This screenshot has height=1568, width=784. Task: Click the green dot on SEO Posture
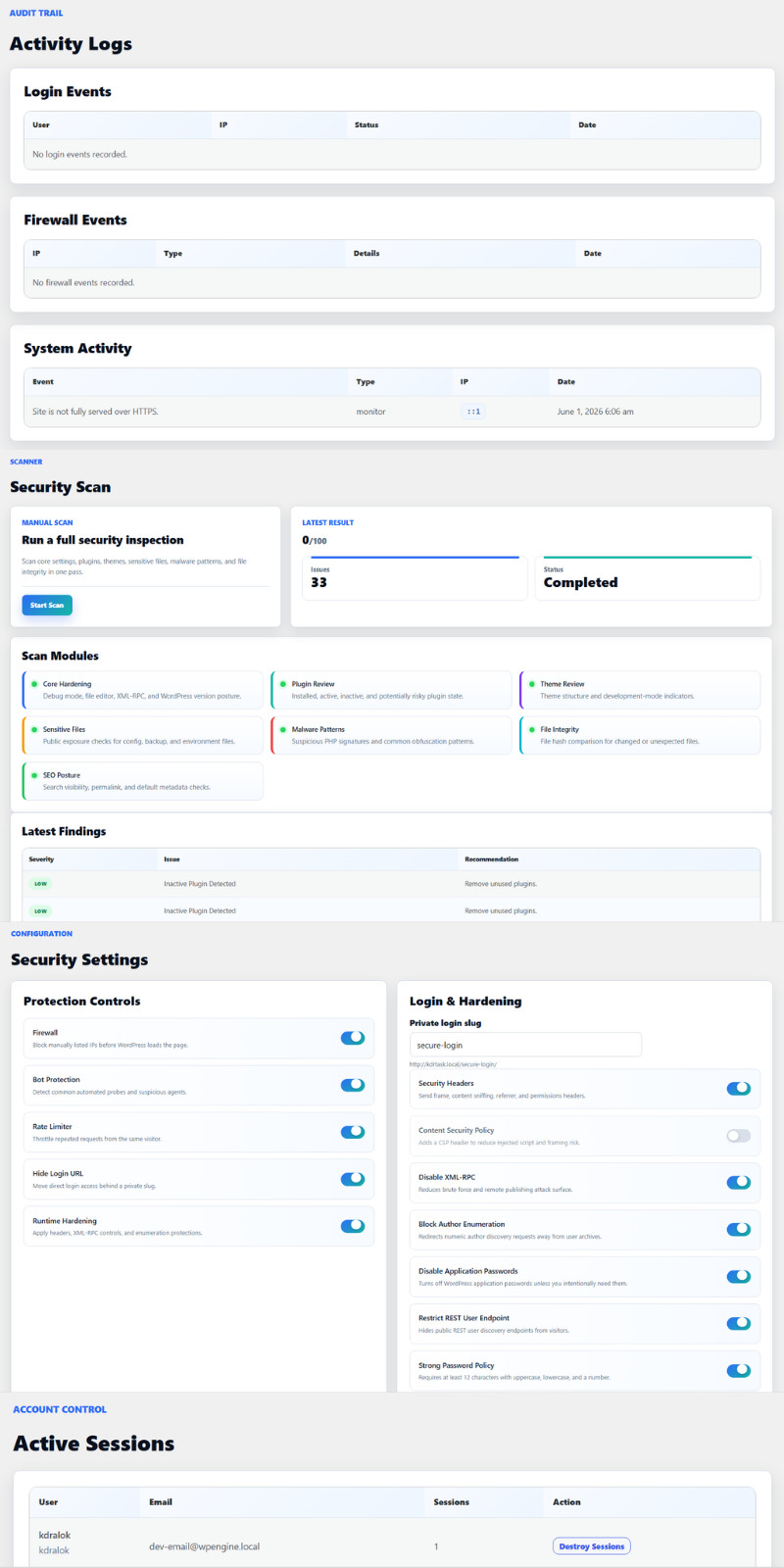[x=33, y=775]
